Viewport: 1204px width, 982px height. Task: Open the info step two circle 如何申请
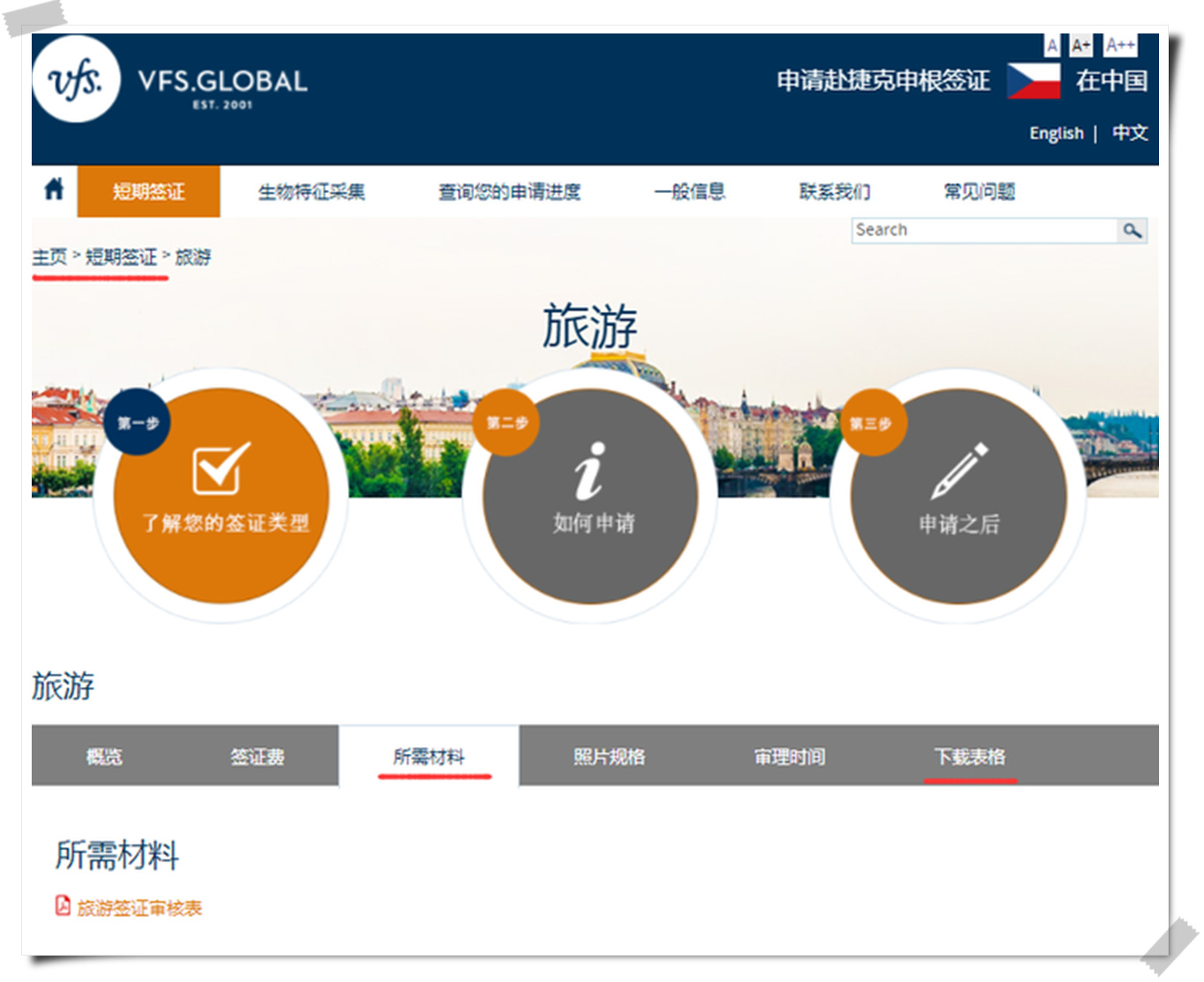click(x=590, y=496)
